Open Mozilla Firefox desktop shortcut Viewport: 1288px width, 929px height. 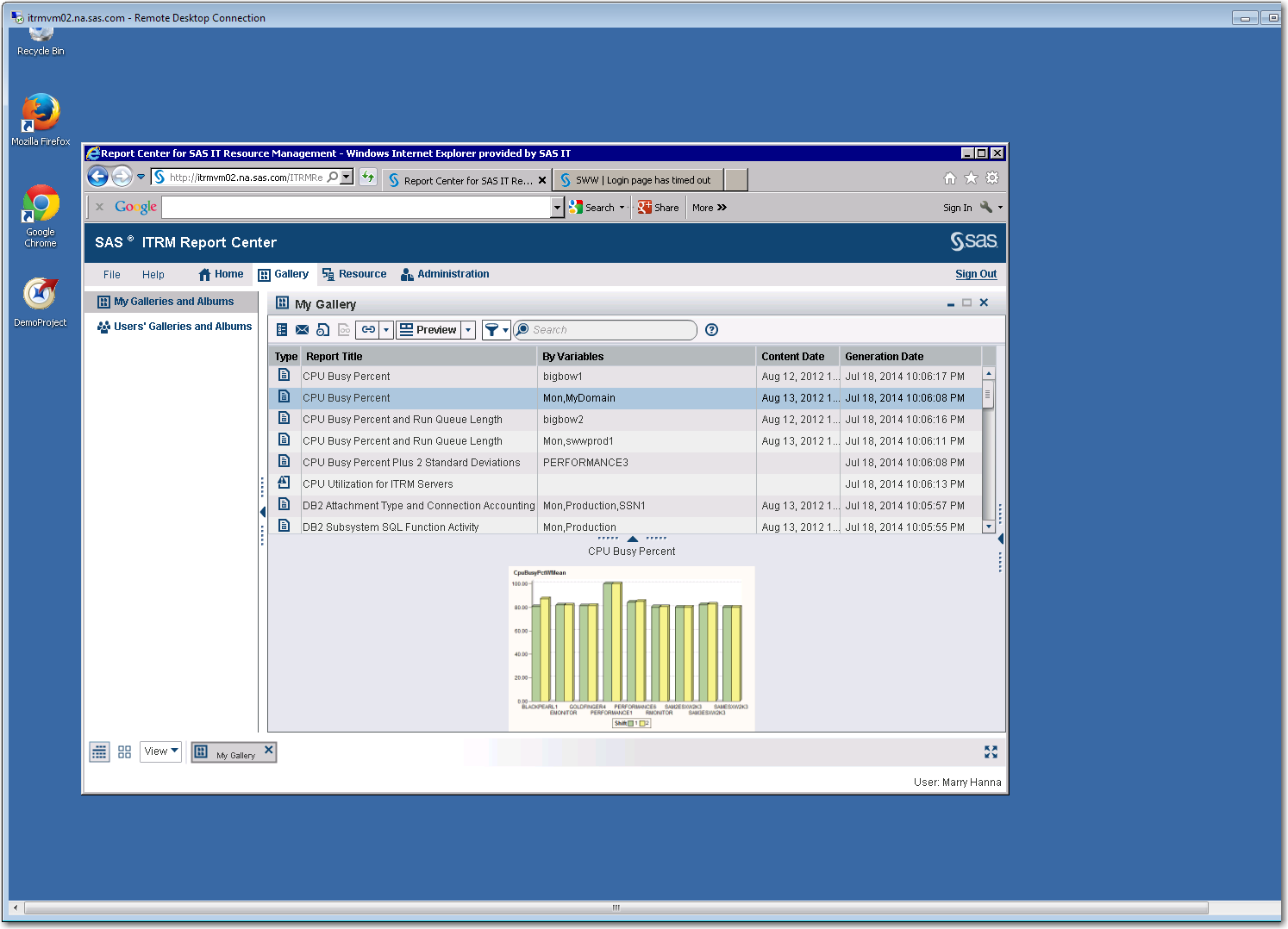point(41,120)
